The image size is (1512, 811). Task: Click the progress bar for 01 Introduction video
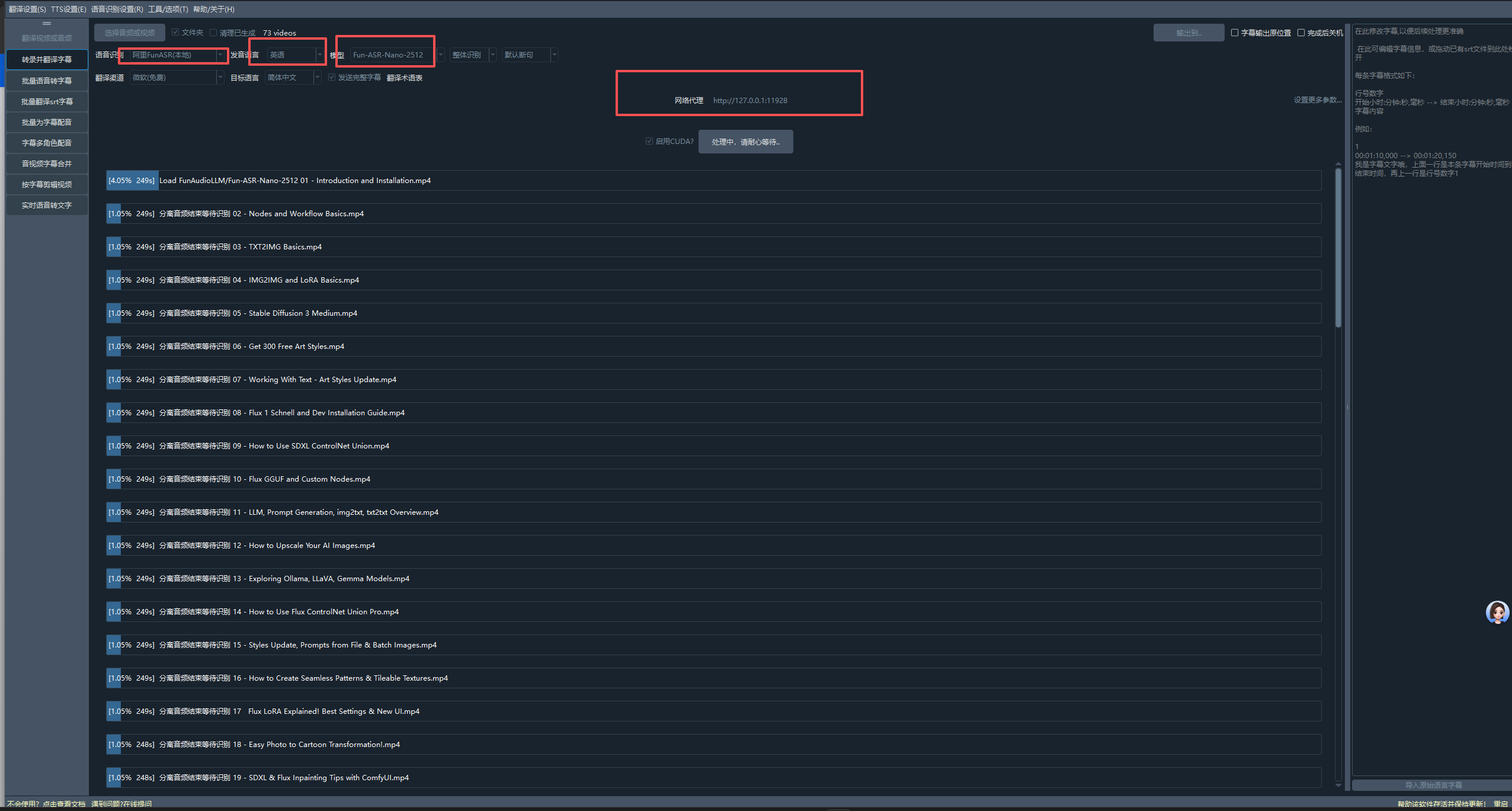[713, 181]
